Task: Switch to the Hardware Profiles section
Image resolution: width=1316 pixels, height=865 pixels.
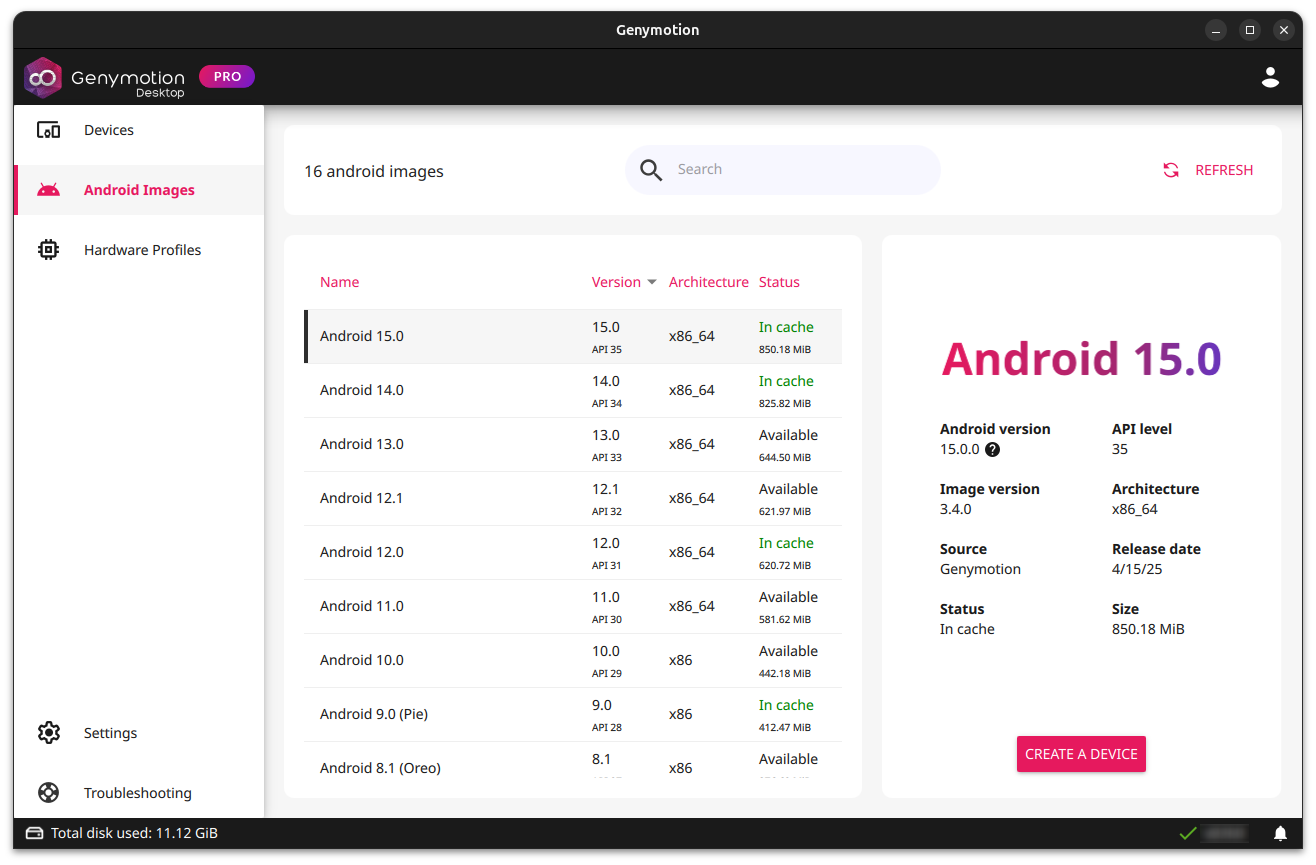Action: (x=142, y=249)
